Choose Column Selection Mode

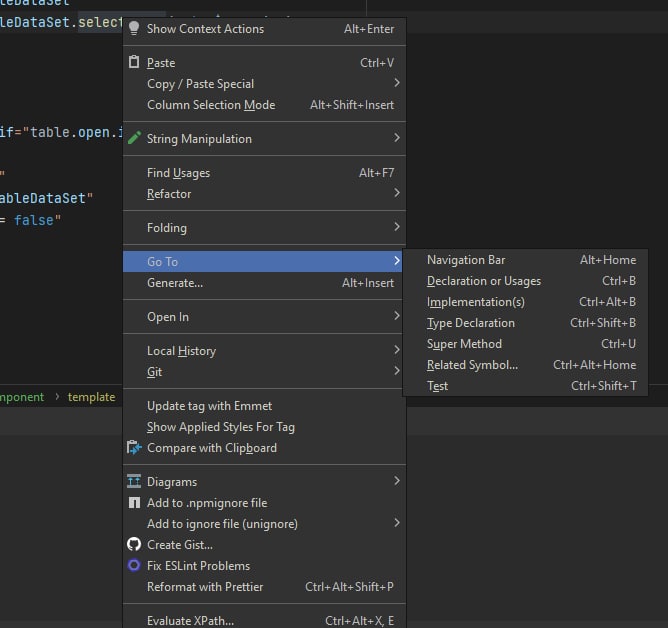(211, 105)
